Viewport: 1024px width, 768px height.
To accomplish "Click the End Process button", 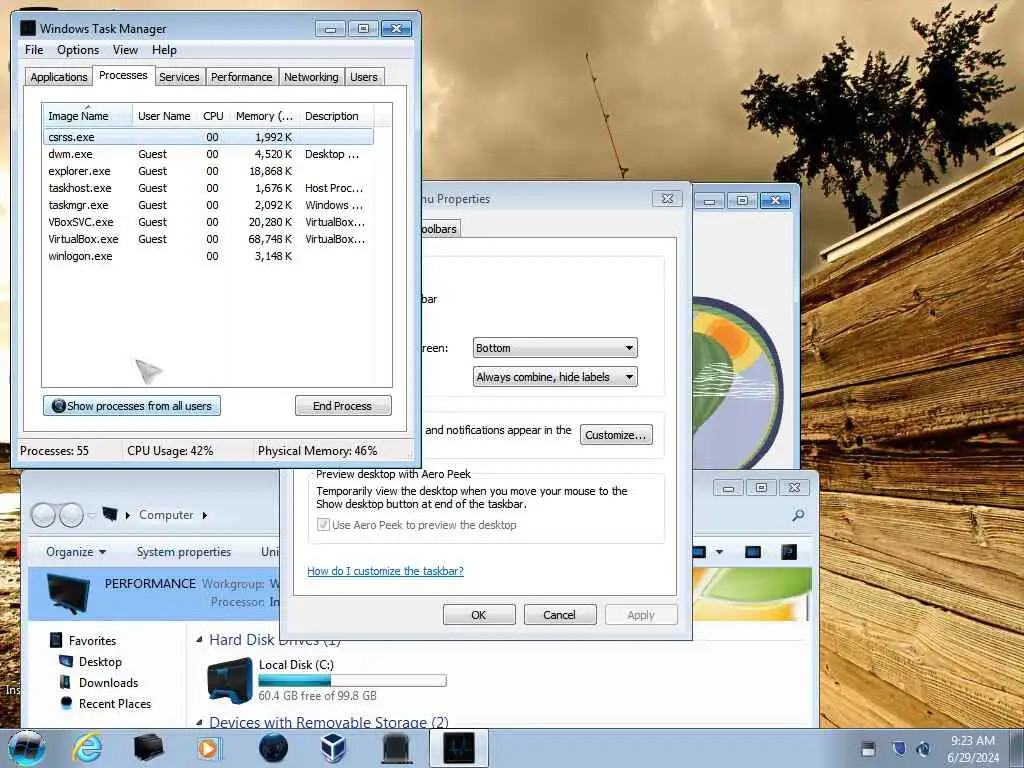I will pos(343,406).
